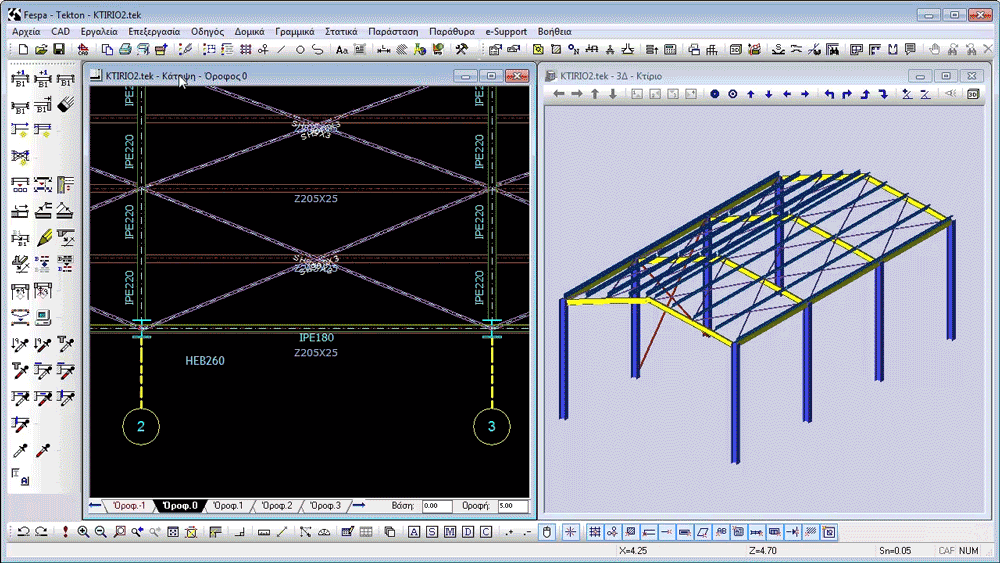Open a file with the folder icon

41,49
